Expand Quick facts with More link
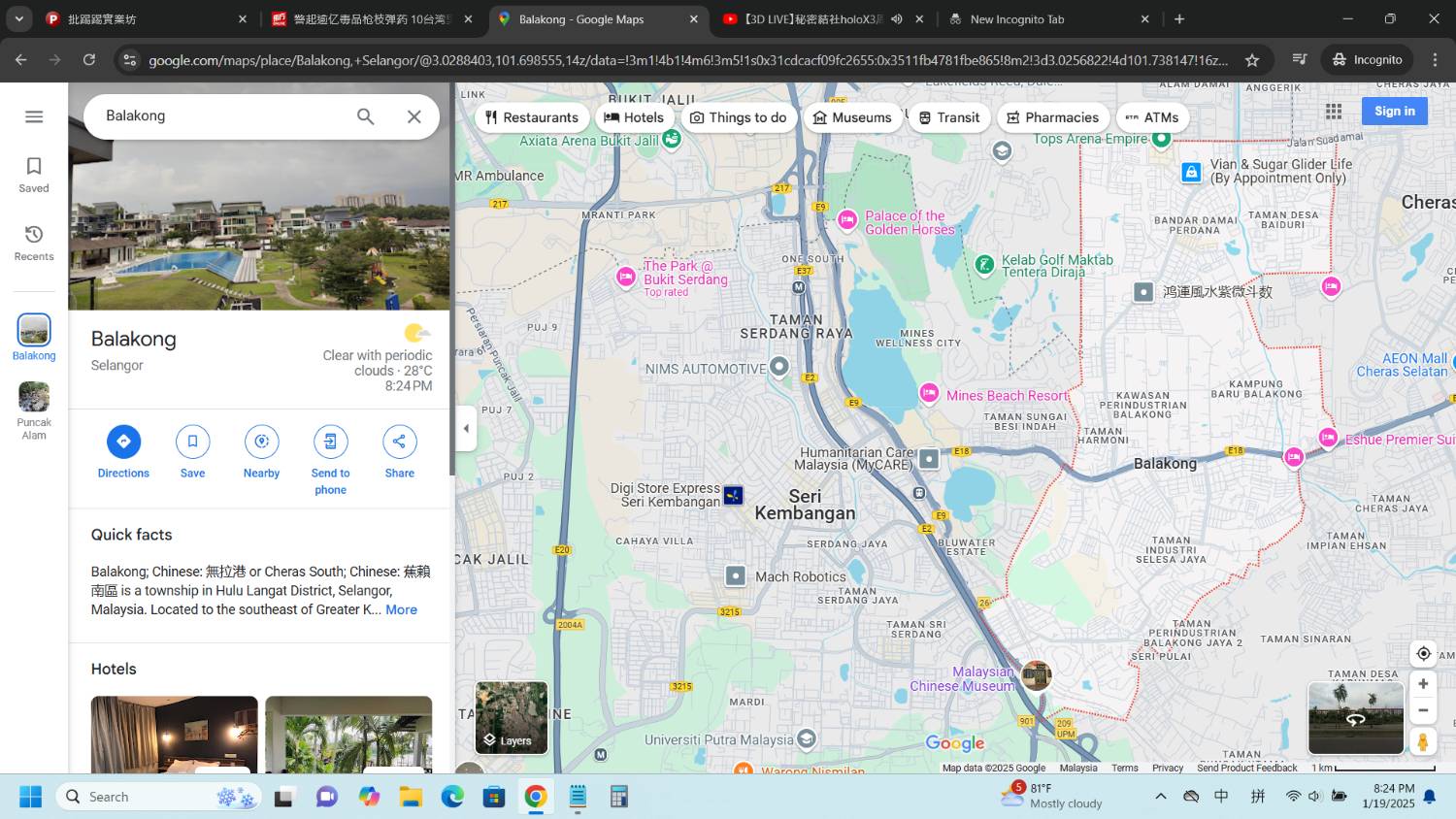Viewport: 1456px width, 819px height. tap(401, 609)
